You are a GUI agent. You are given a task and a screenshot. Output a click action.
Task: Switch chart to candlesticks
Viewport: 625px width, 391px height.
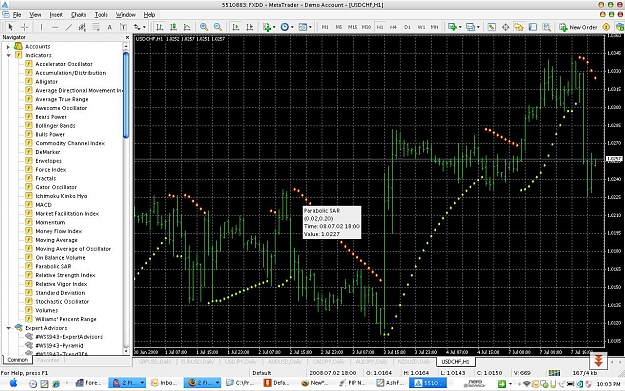(173, 27)
